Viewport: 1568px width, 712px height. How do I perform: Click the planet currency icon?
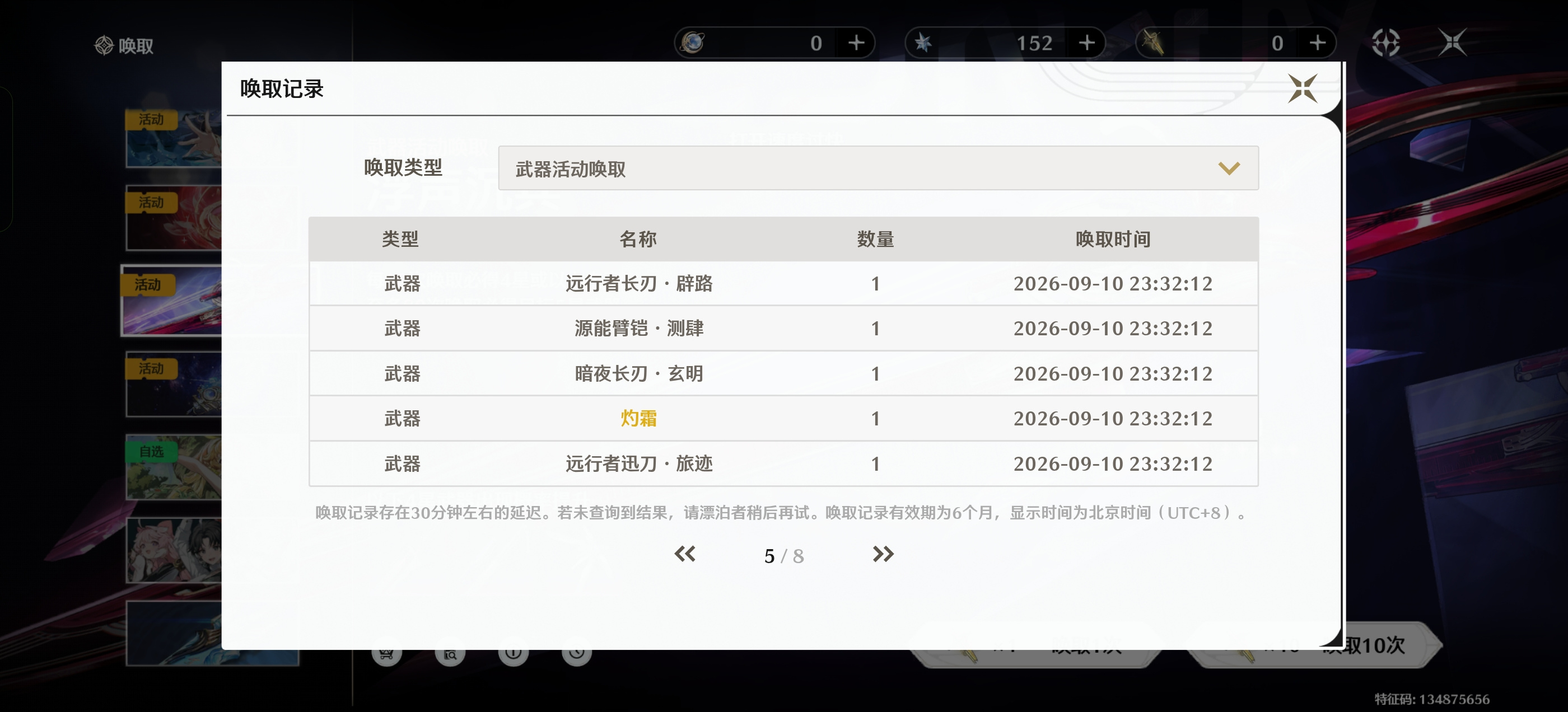click(693, 43)
